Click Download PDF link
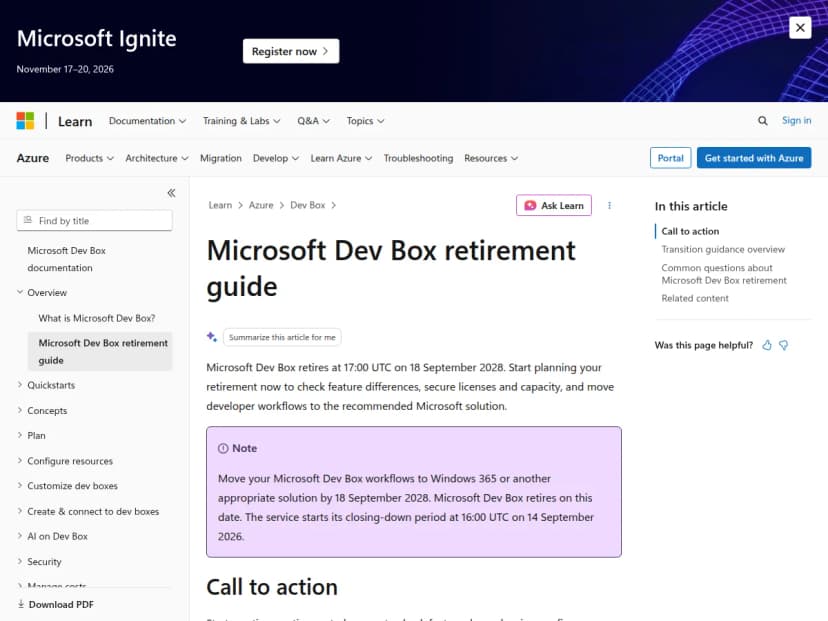The width and height of the screenshot is (828, 621). click(x=55, y=605)
